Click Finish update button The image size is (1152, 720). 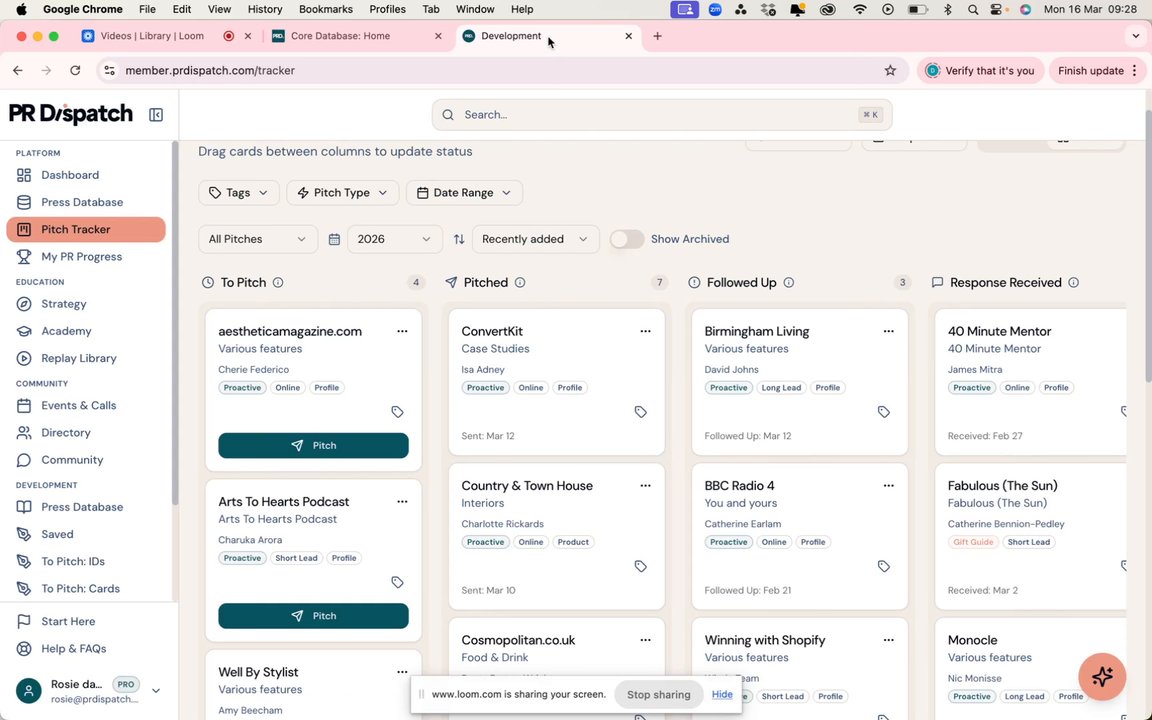tap(1090, 71)
